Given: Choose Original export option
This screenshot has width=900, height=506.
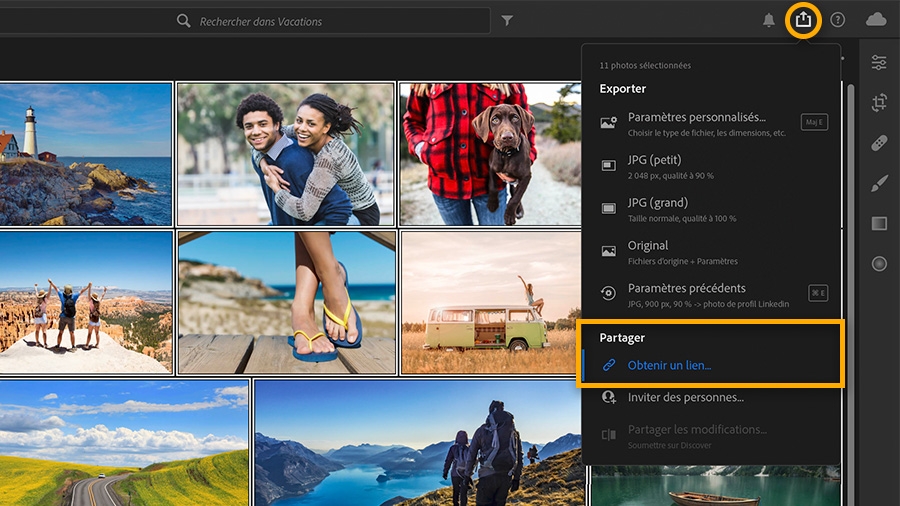Looking at the screenshot, I should click(x=711, y=252).
